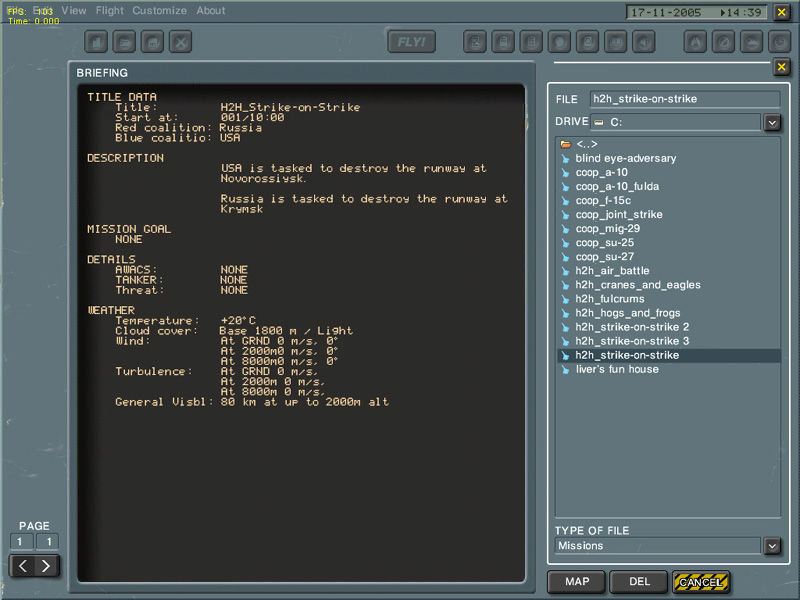Select the 'coop_a-10_fulda' mission file
Image resolution: width=800 pixels, height=600 pixels.
(670, 186)
